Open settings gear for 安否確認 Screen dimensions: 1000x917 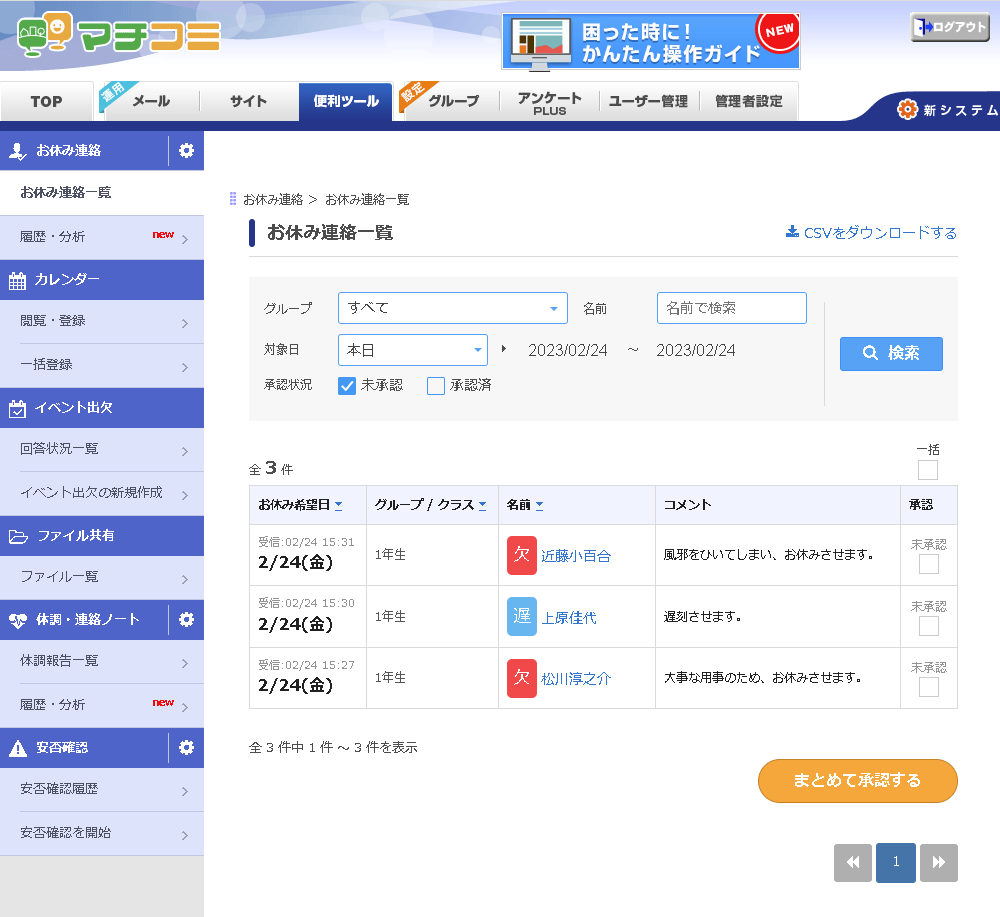pos(186,747)
